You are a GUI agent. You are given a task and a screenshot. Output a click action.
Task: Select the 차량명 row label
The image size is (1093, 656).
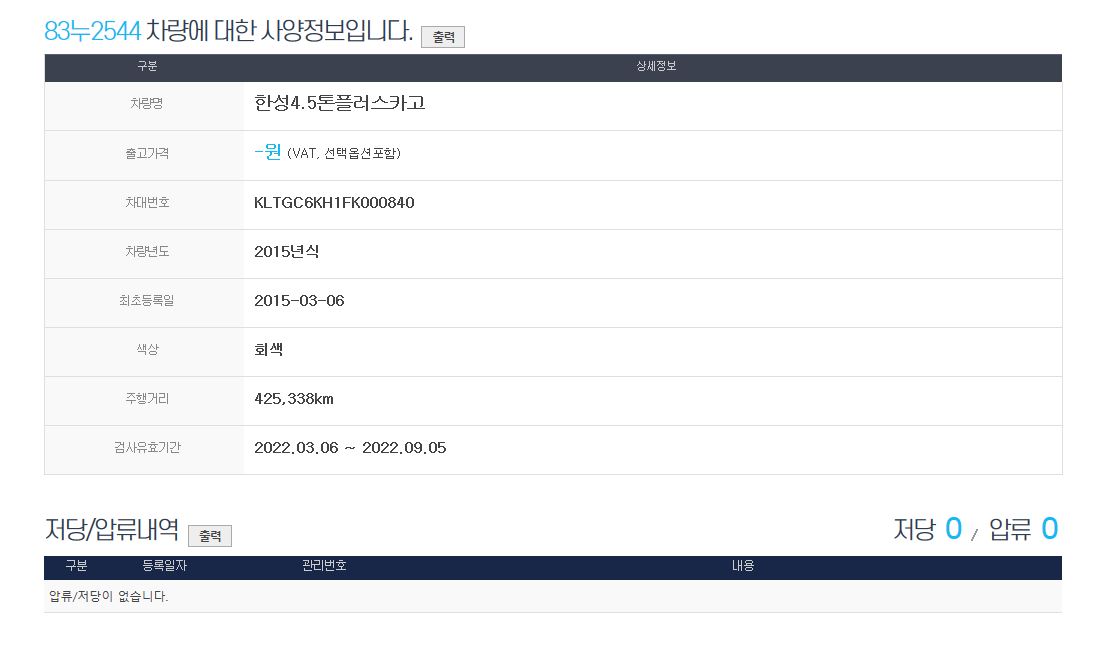(x=147, y=104)
